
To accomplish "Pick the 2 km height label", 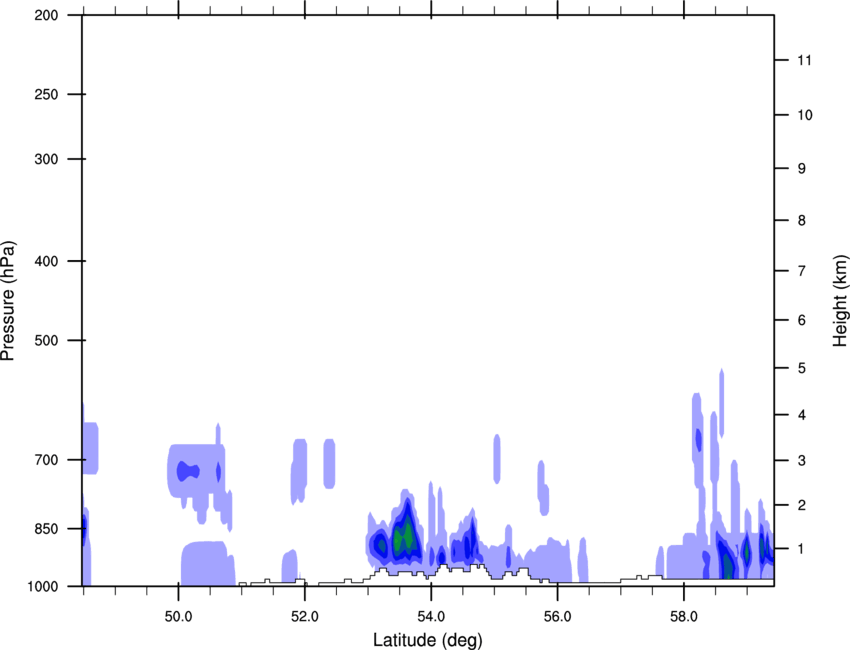I will (802, 505).
